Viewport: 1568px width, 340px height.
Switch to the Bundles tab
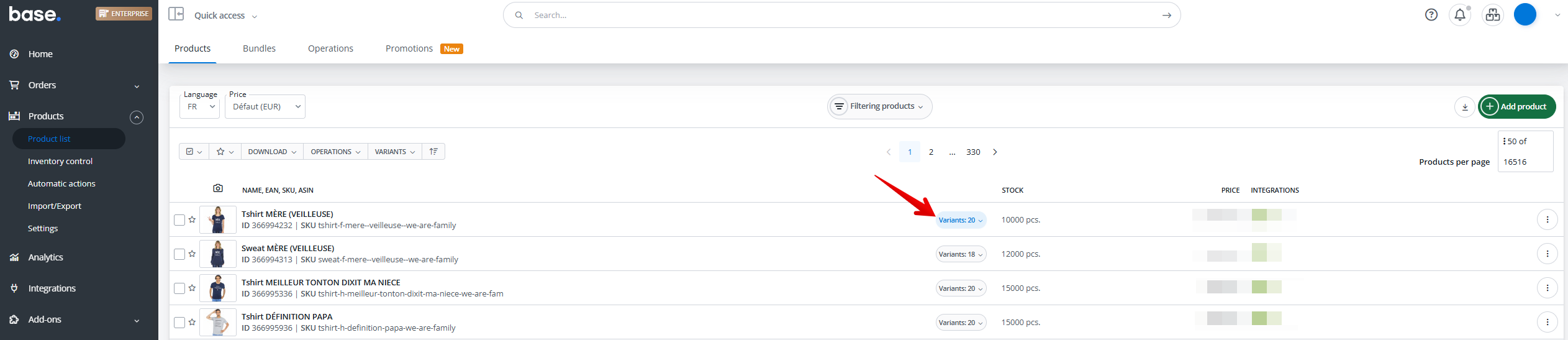coord(259,48)
